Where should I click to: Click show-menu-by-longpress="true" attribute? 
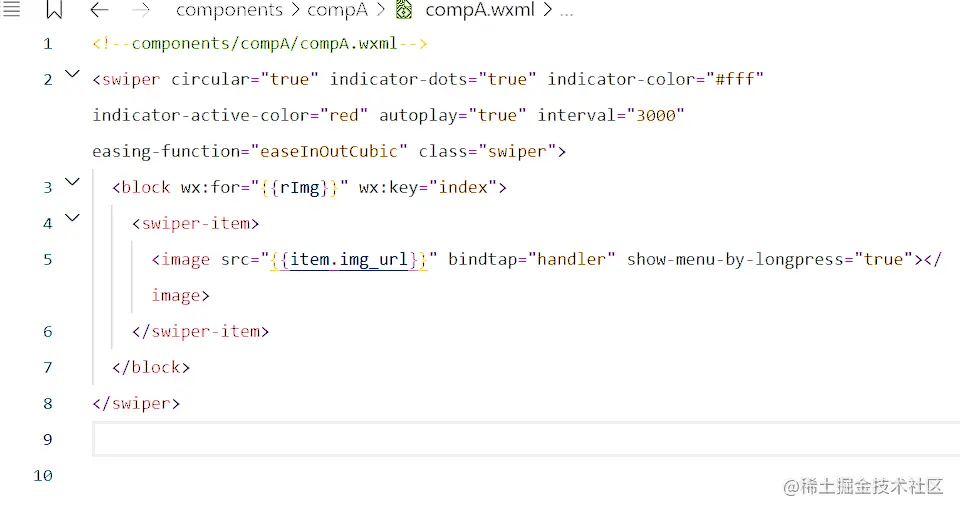(x=770, y=260)
